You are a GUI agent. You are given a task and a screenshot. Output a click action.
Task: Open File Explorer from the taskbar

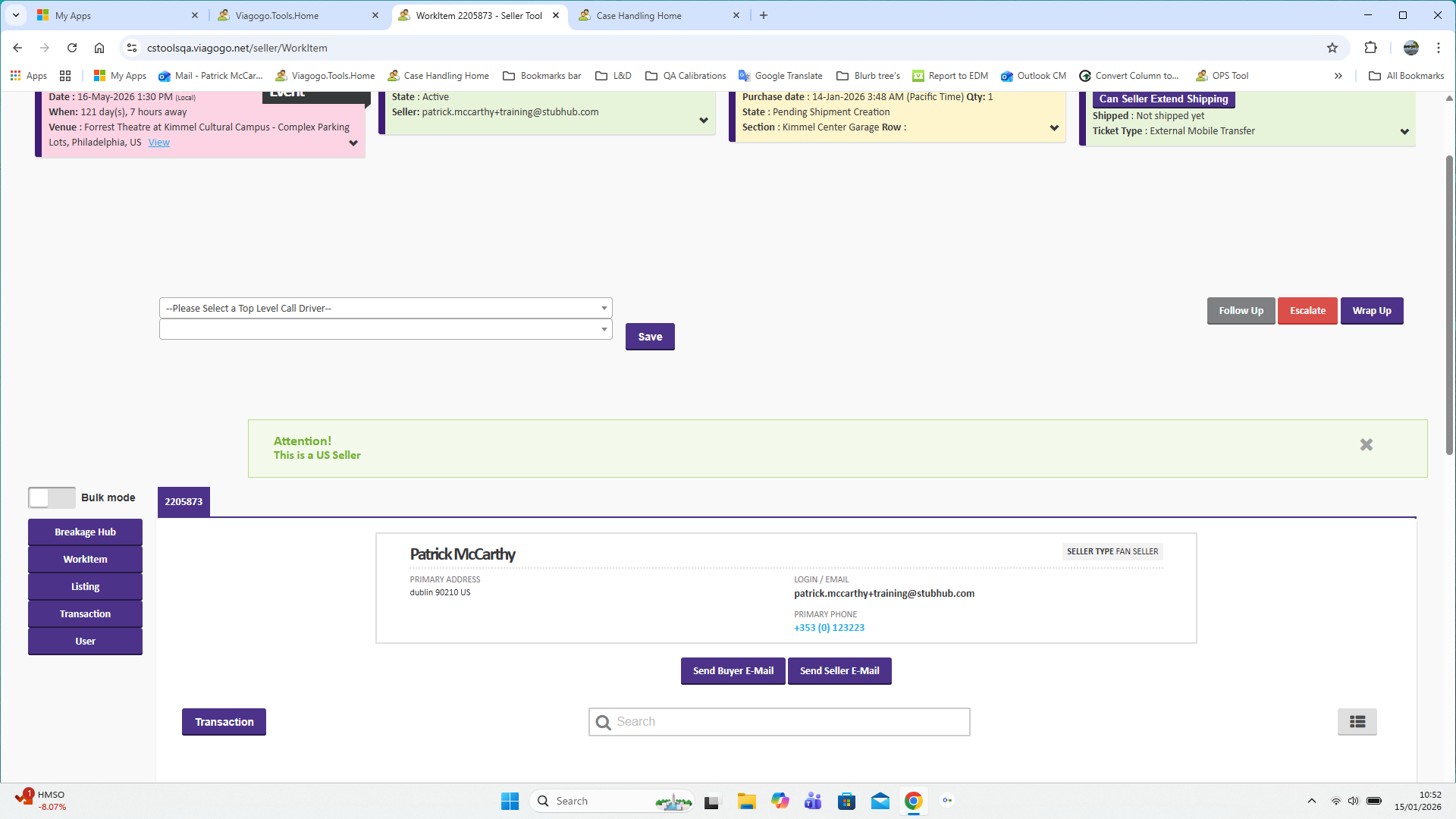tap(746, 801)
